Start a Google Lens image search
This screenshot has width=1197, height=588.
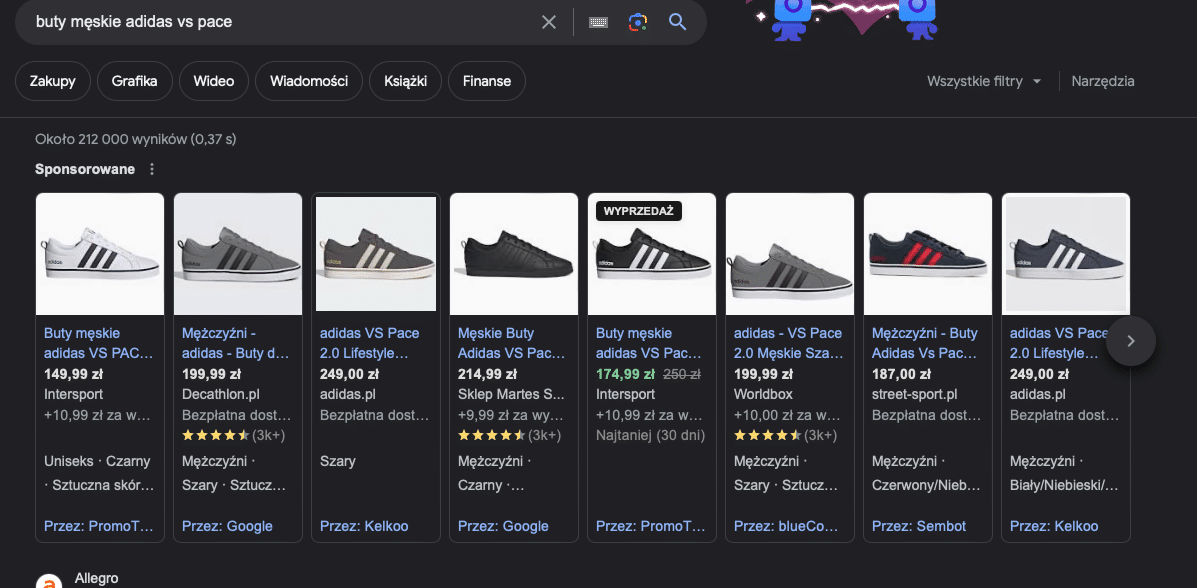[638, 22]
